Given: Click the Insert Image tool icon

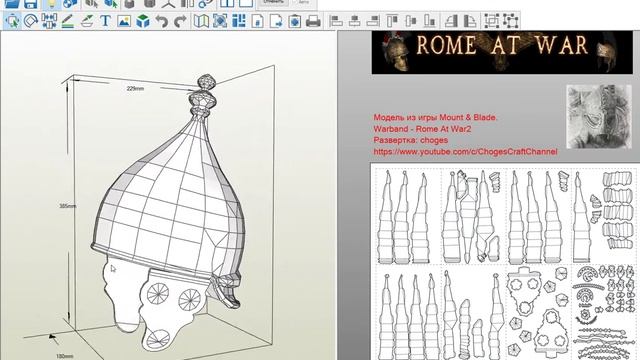Looking at the screenshot, I should click(x=124, y=21).
